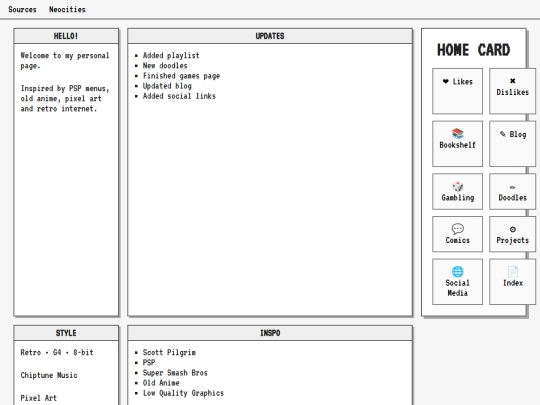The width and height of the screenshot is (540, 405).
Task: Click the HOME CARD heading
Action: point(474,50)
